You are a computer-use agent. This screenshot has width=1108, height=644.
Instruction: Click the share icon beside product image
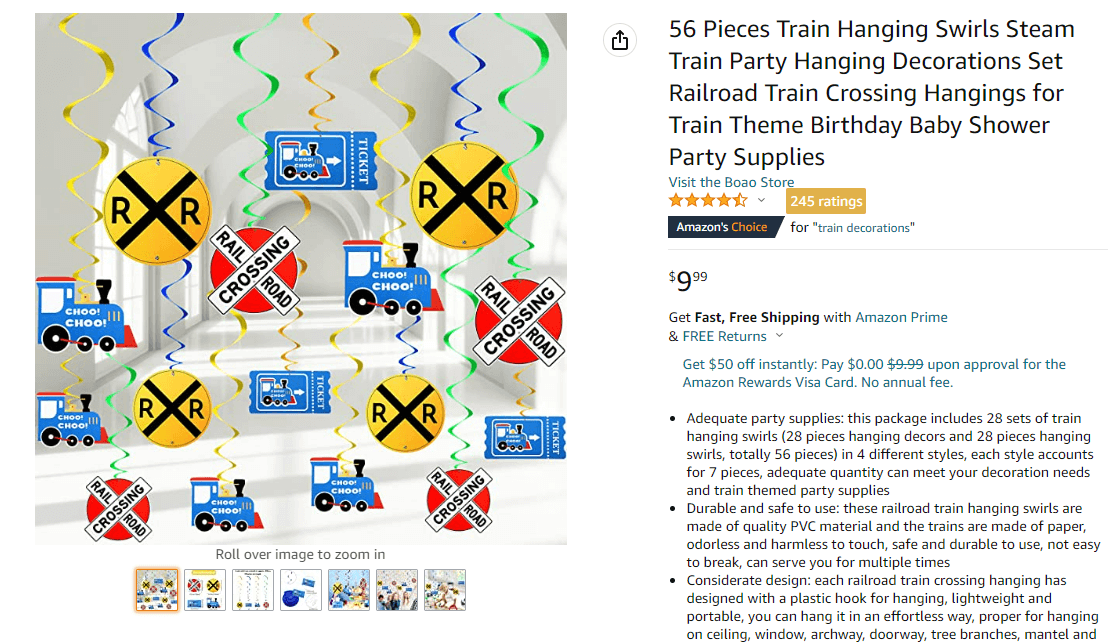[x=620, y=40]
